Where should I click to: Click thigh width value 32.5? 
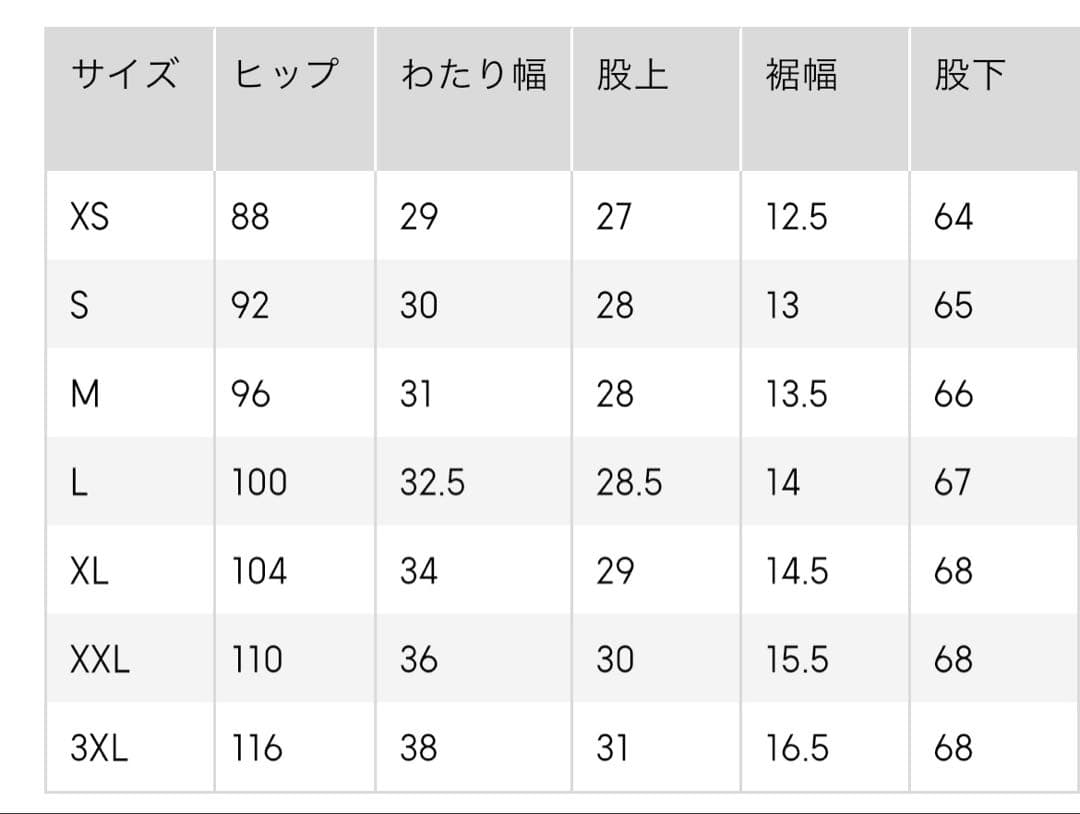pyautogui.click(x=432, y=483)
